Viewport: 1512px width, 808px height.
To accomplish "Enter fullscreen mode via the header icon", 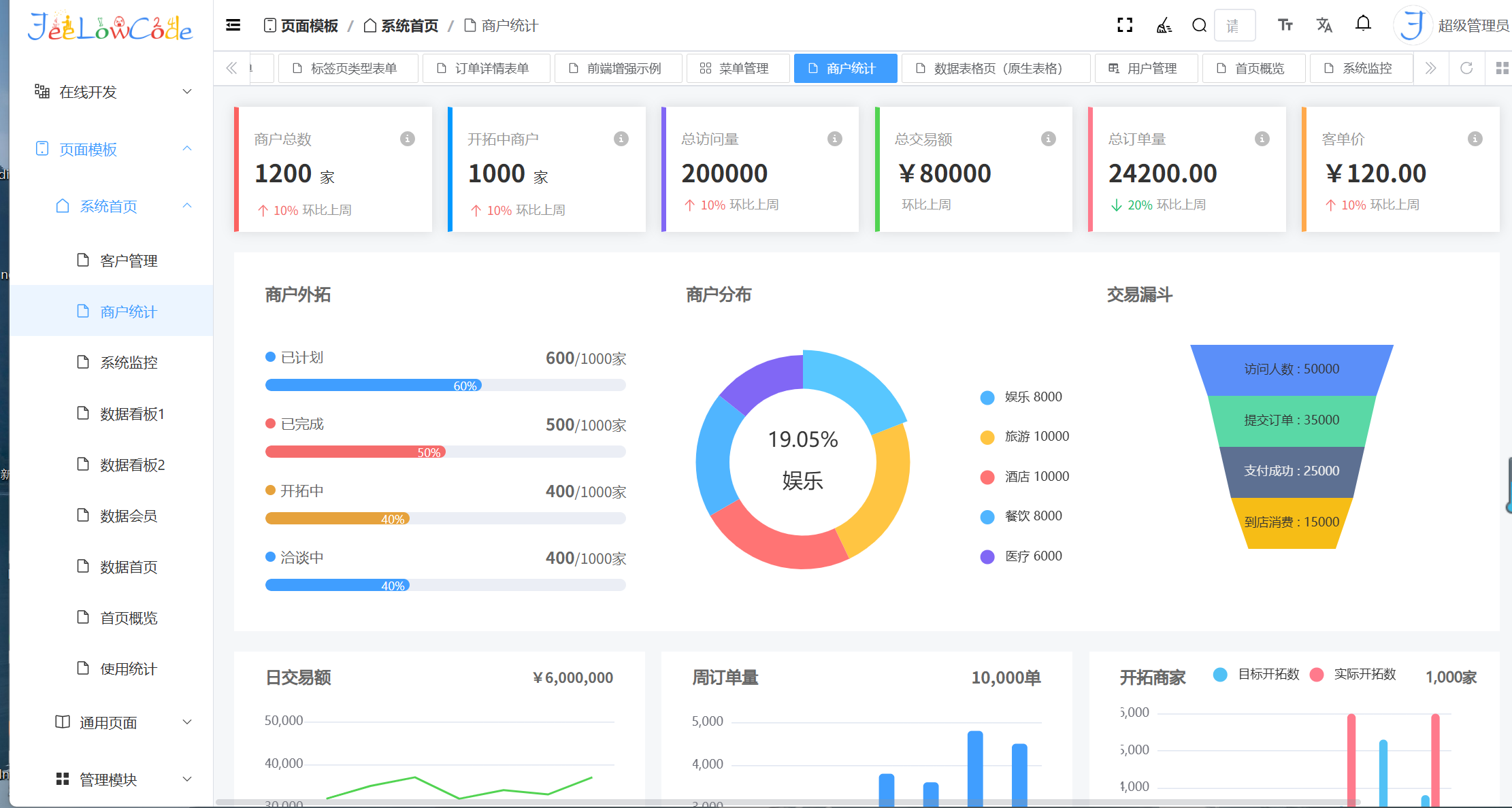I will (1125, 25).
